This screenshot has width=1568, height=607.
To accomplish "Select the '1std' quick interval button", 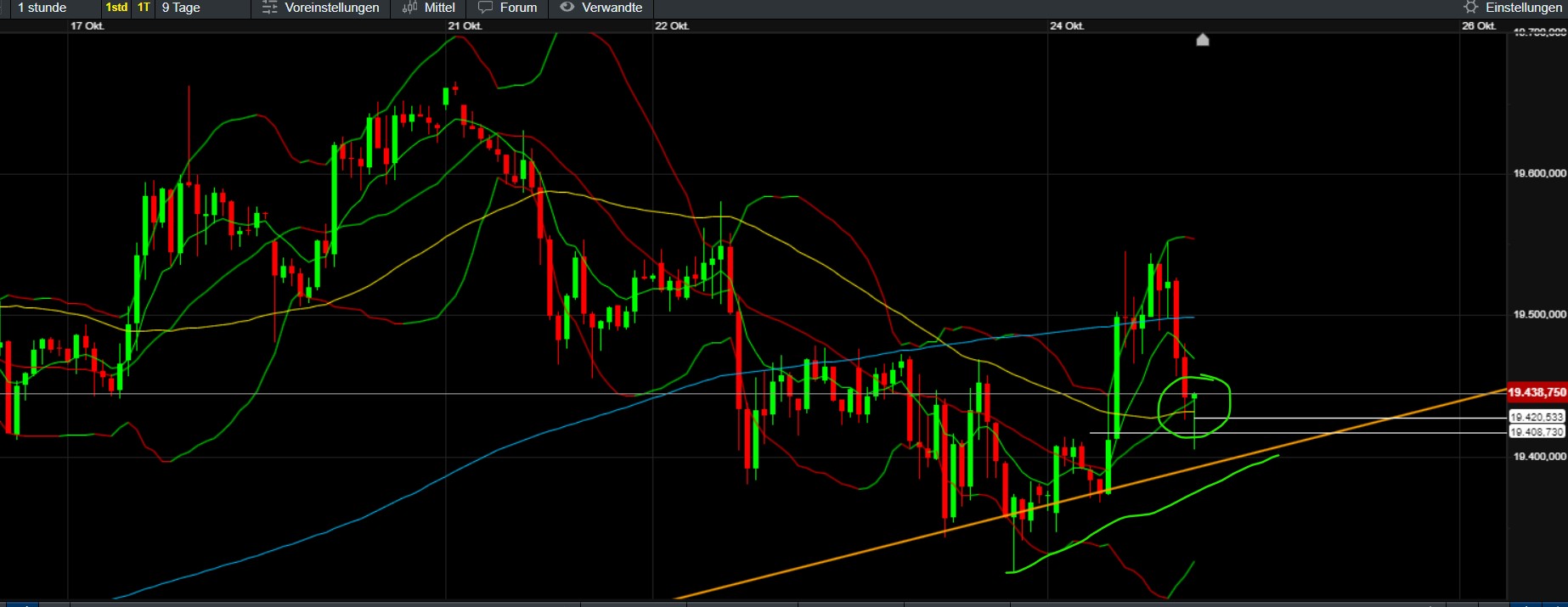I will pos(116,8).
